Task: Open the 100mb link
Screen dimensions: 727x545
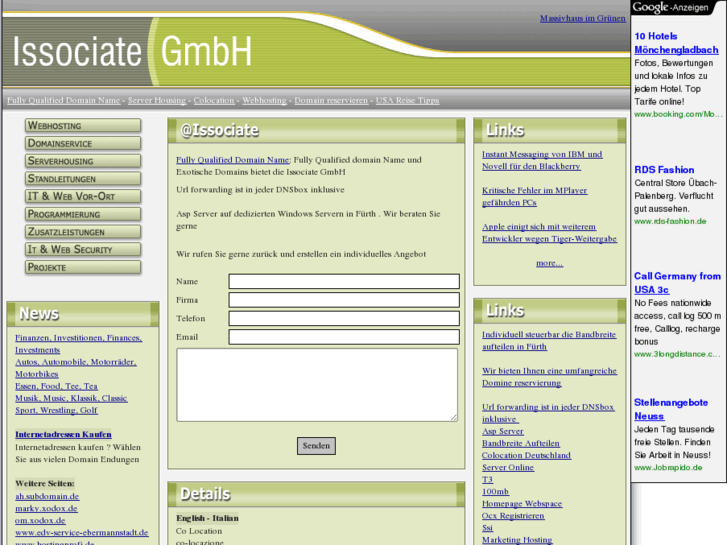Action: 495,492
